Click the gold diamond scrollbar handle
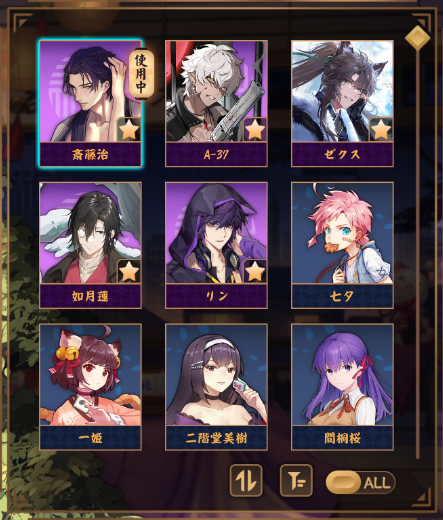This screenshot has height=520, width=443. pos(418,38)
